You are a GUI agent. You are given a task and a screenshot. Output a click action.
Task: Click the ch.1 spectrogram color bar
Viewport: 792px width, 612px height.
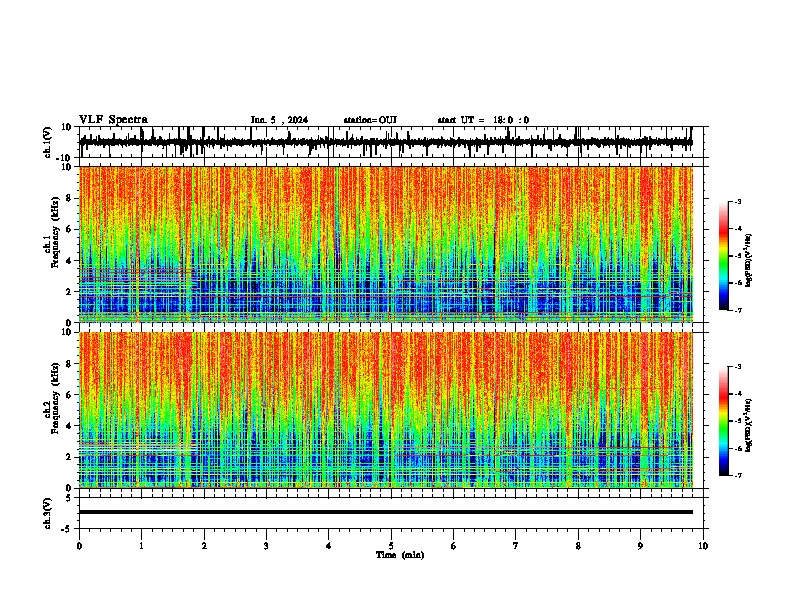tap(724, 256)
